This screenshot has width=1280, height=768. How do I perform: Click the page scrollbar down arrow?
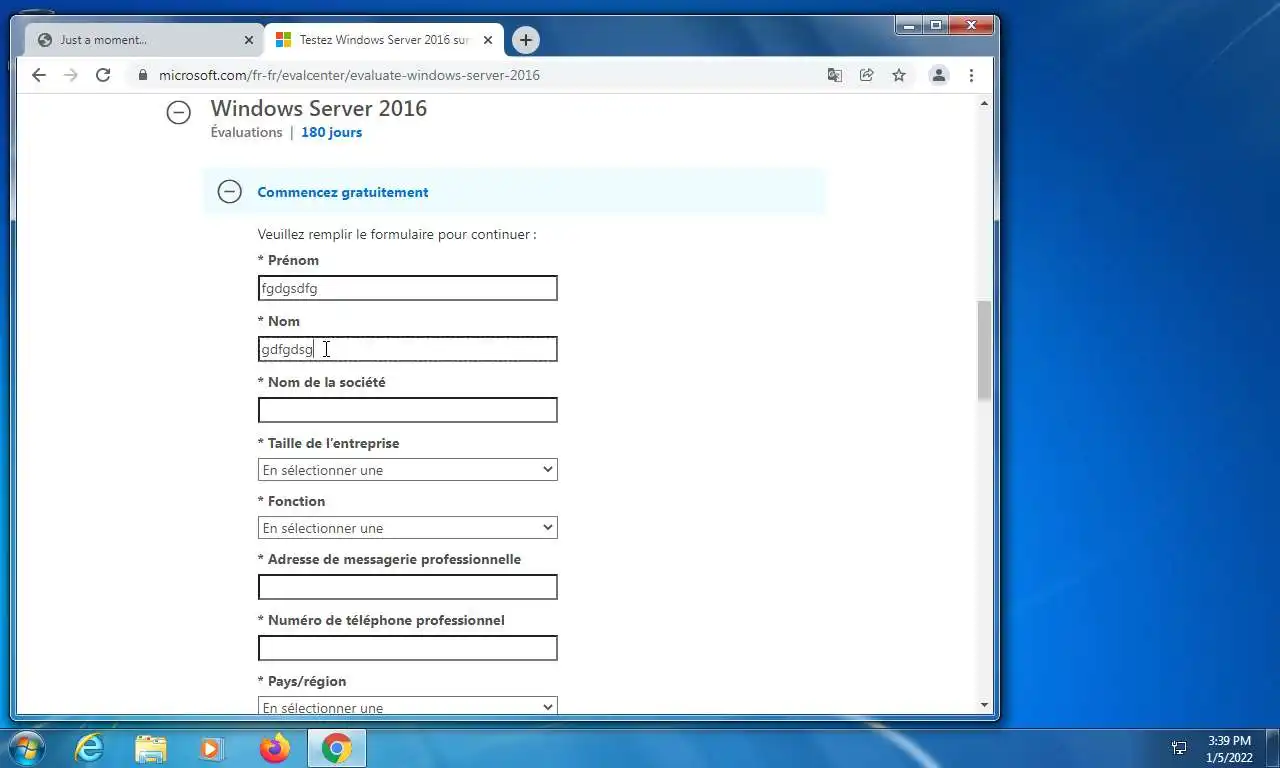(984, 705)
